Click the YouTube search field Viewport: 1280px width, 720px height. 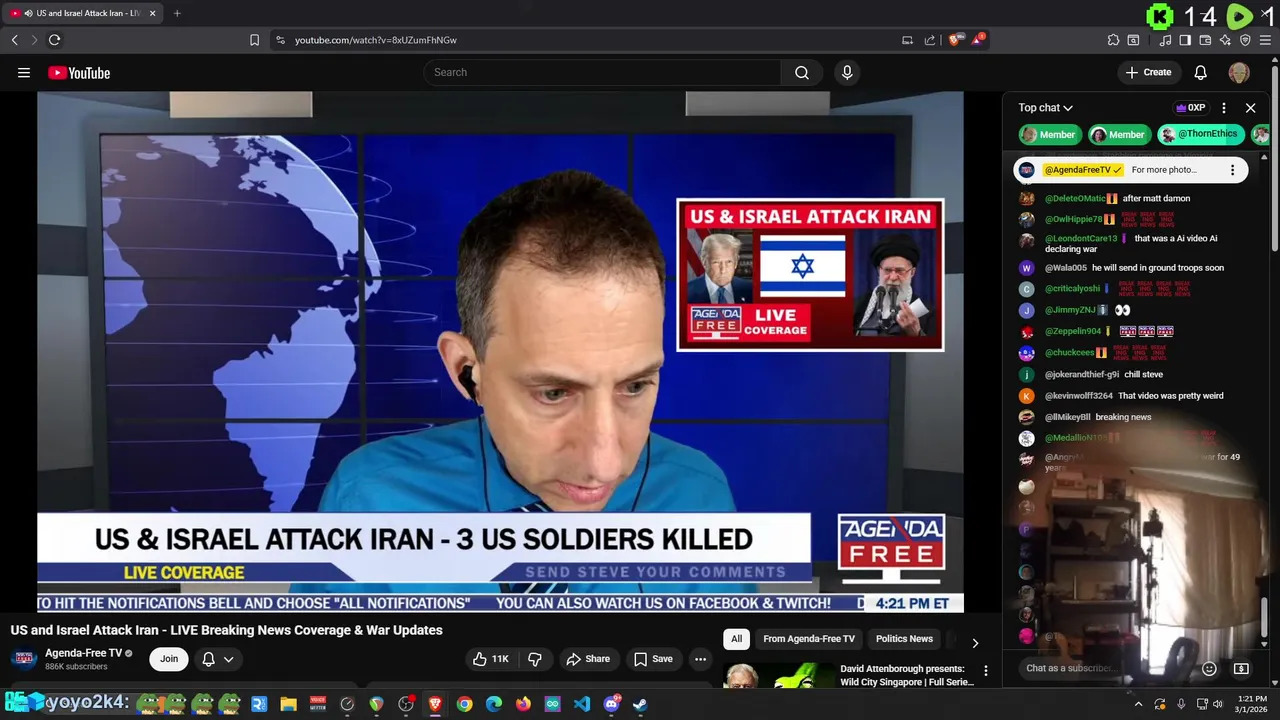tap(603, 72)
